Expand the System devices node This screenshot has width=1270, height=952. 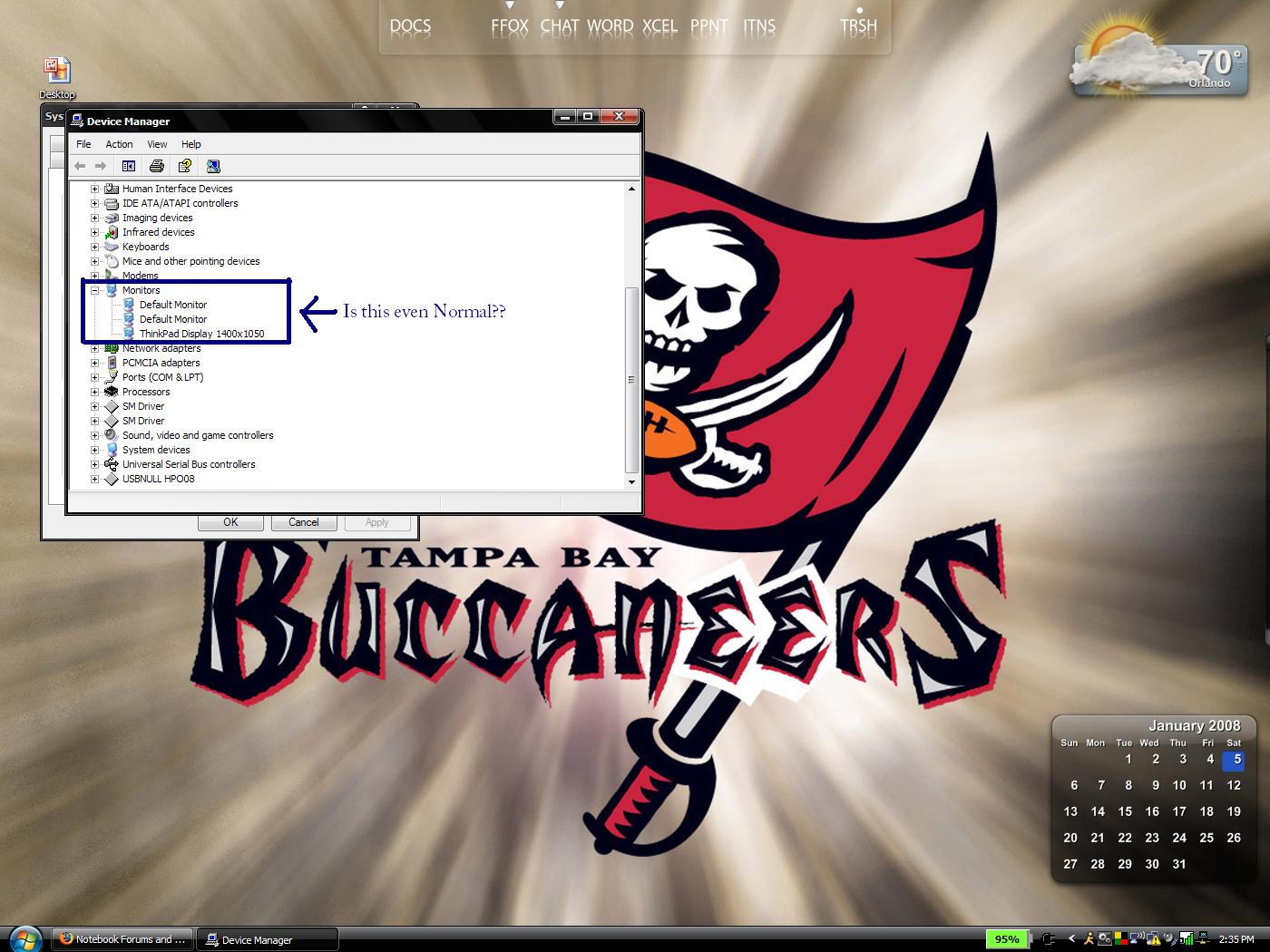tap(94, 450)
